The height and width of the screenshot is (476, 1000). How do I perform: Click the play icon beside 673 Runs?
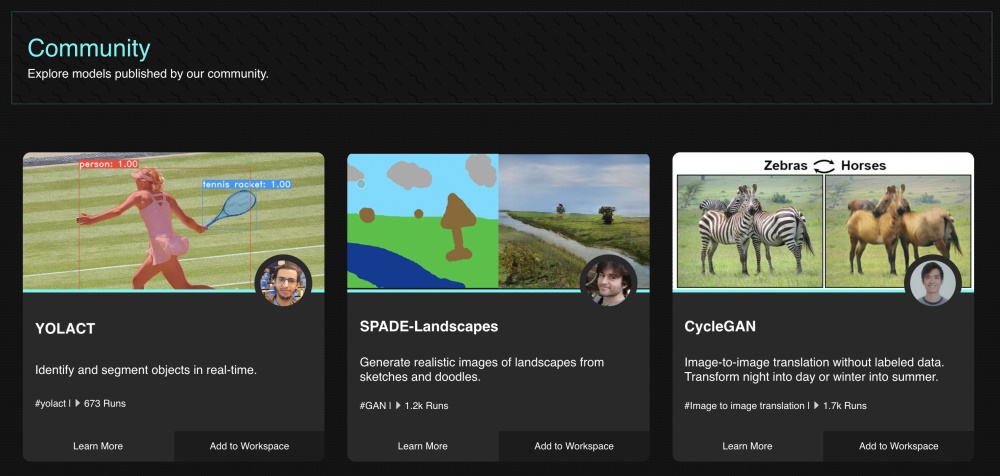coord(77,404)
